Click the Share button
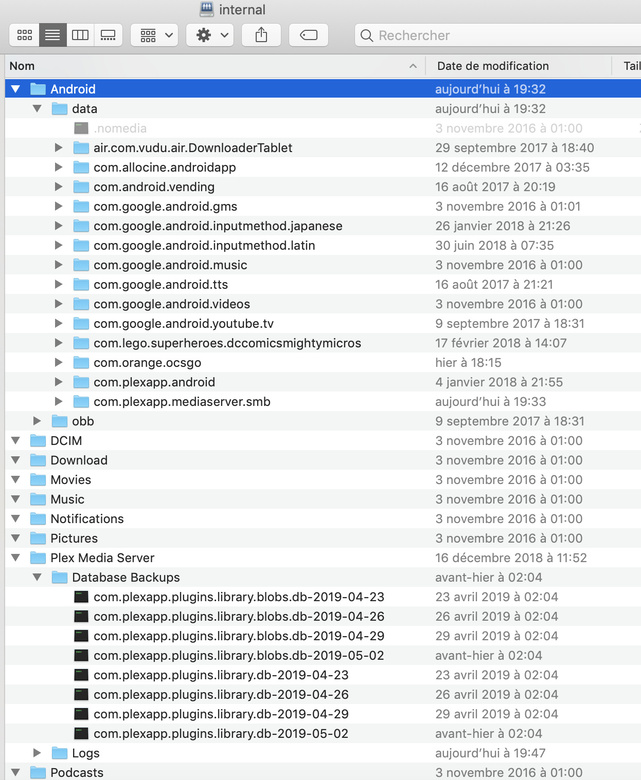This screenshot has height=780, width=641. (x=261, y=35)
